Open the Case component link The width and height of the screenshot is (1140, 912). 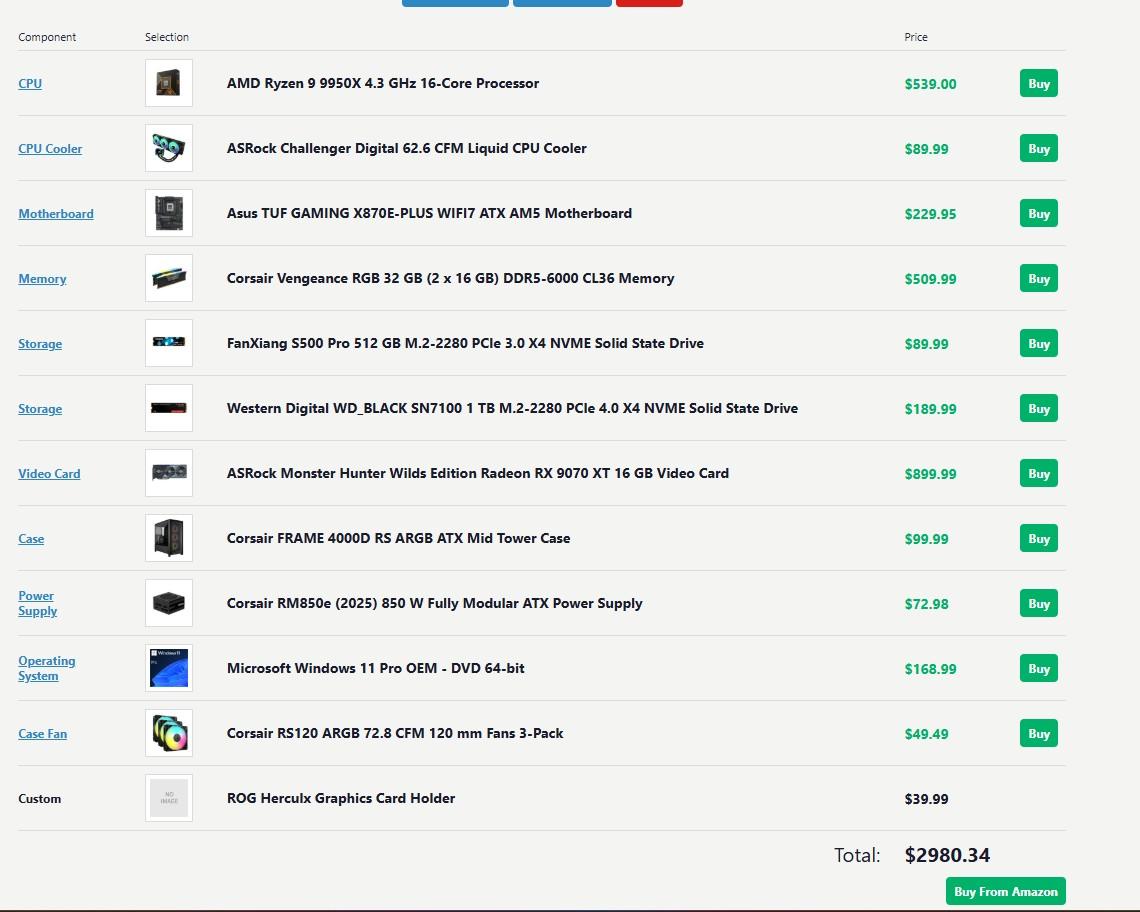31,539
